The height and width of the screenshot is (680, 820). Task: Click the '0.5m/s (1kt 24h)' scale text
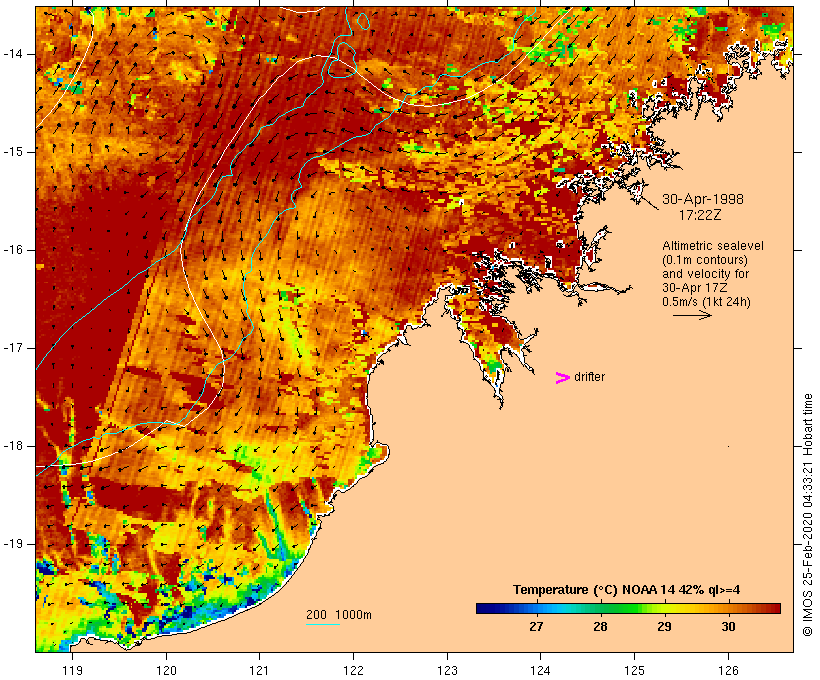point(706,302)
